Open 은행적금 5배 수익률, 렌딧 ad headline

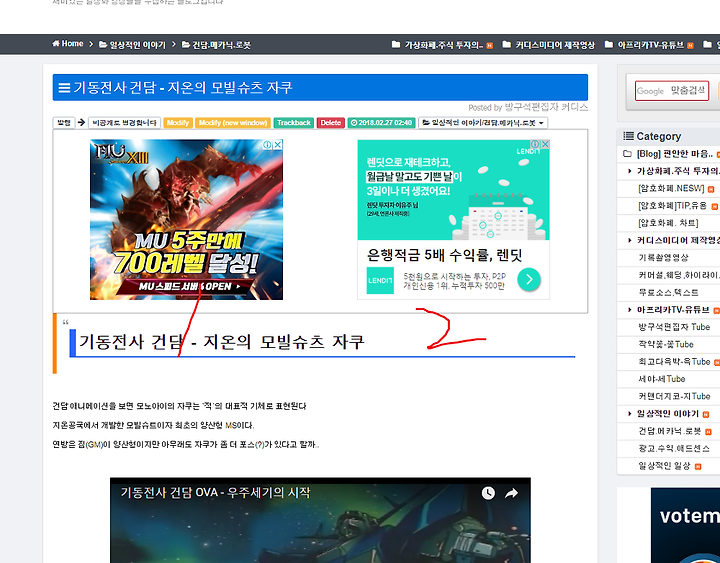444,255
